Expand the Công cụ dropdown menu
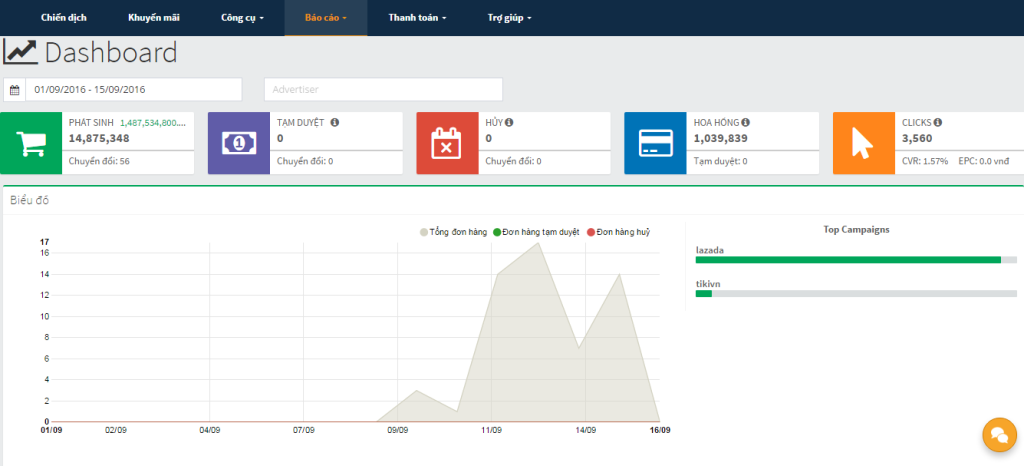 (x=242, y=18)
